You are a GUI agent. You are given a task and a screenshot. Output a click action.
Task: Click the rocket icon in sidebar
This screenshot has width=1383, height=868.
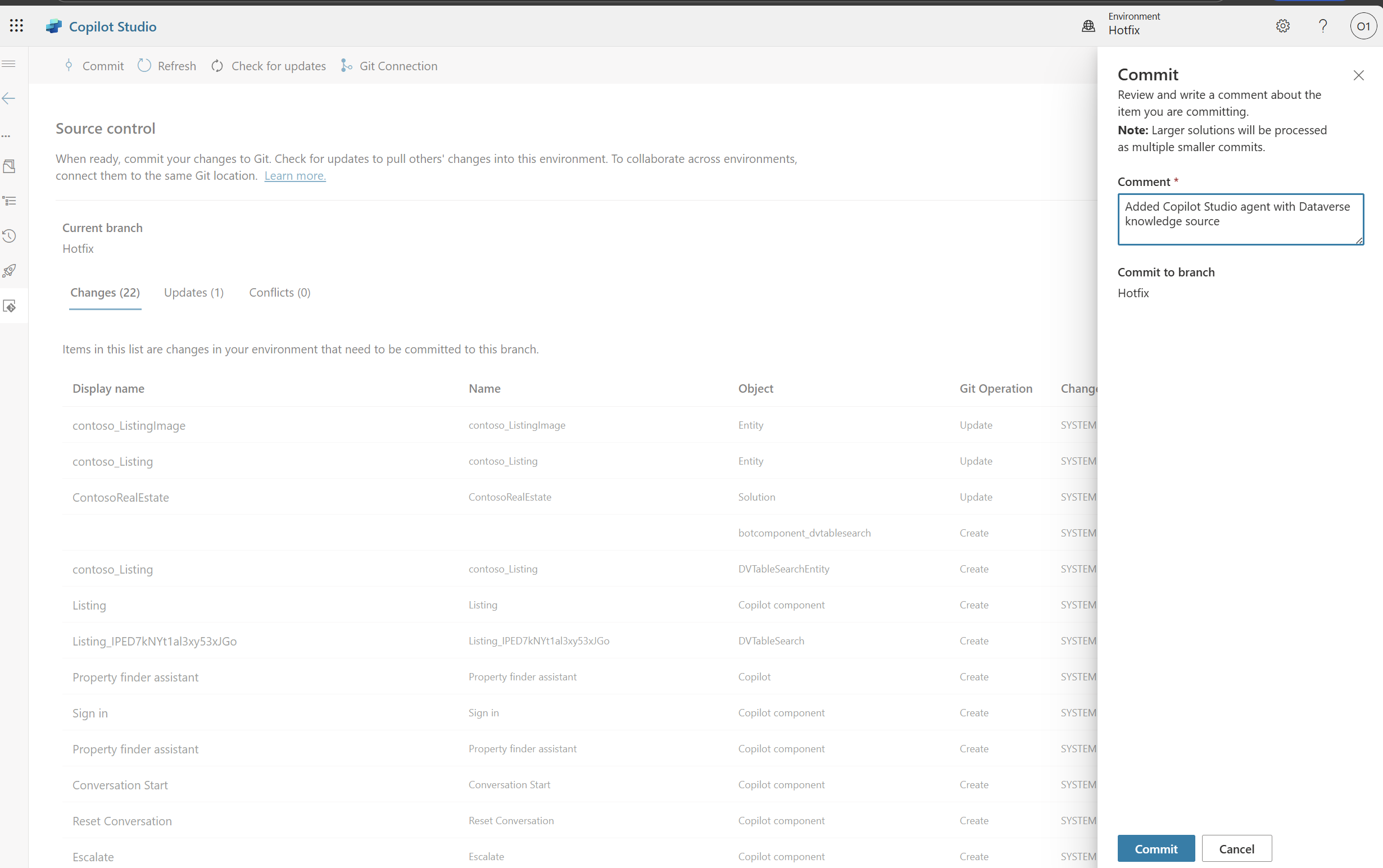[9, 271]
